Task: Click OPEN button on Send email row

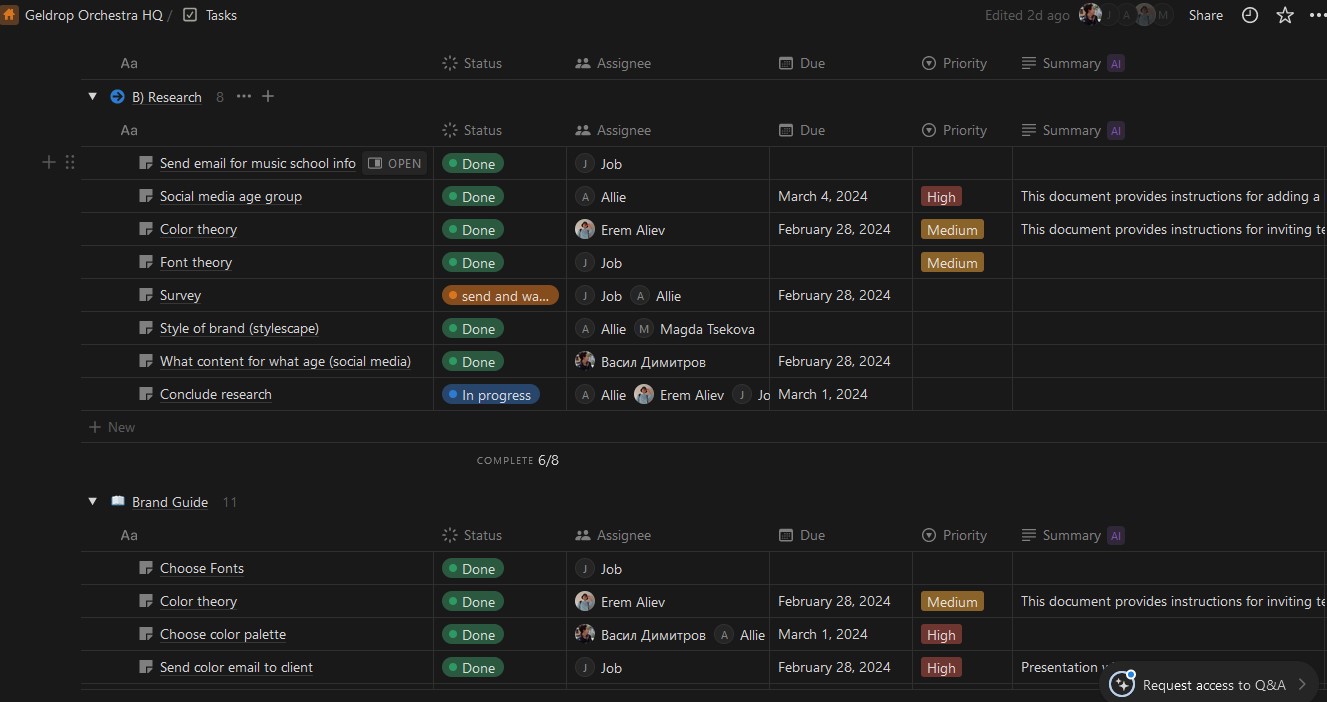Action: pos(395,163)
